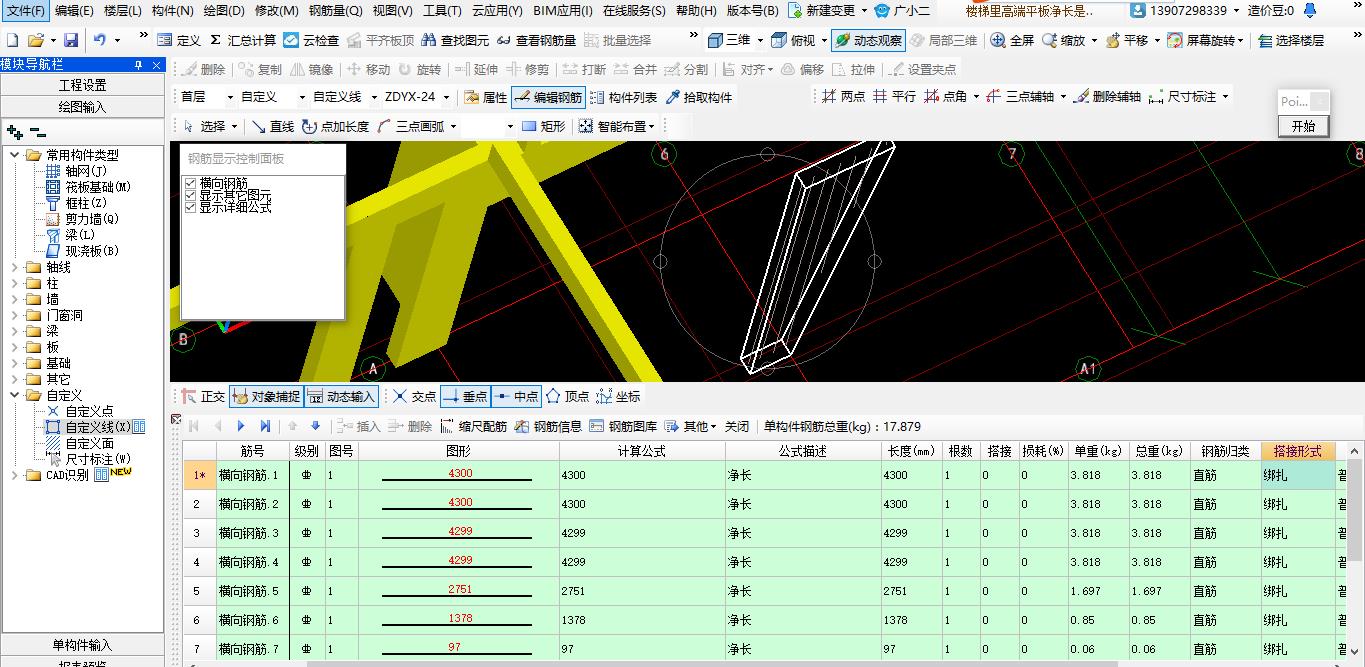Toggle 显示详细公式 checkbox
Image resolution: width=1365 pixels, height=667 pixels.
pyautogui.click(x=191, y=207)
